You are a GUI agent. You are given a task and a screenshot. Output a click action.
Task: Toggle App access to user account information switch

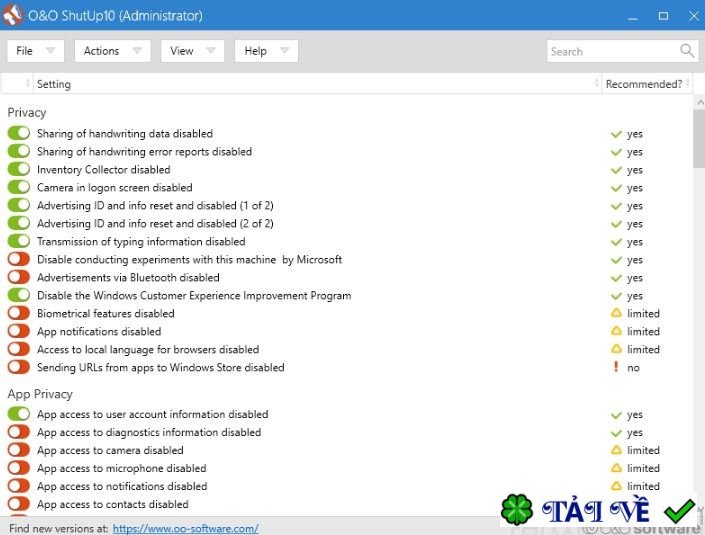18,414
